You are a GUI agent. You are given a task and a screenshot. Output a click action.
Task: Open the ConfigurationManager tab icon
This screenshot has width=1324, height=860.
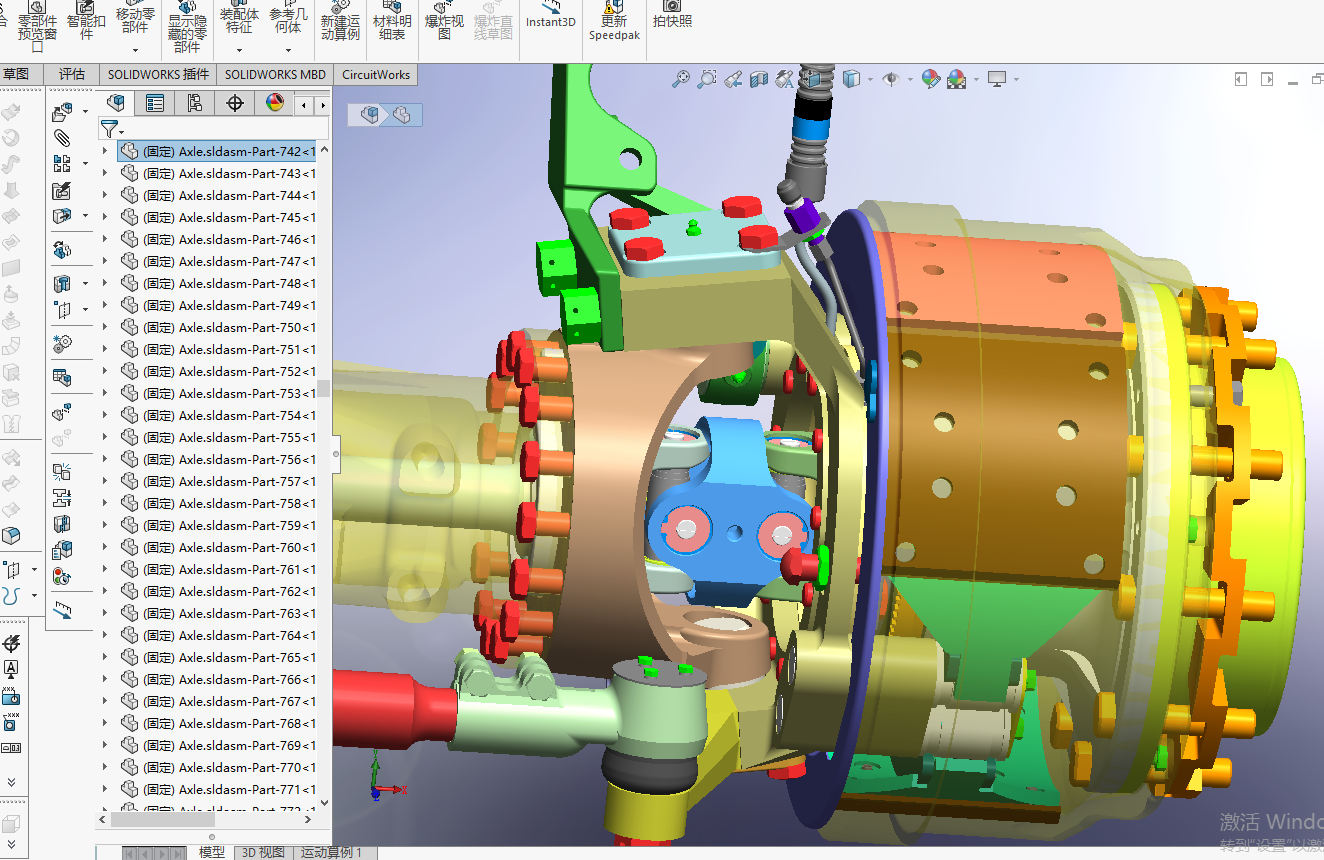click(x=194, y=103)
